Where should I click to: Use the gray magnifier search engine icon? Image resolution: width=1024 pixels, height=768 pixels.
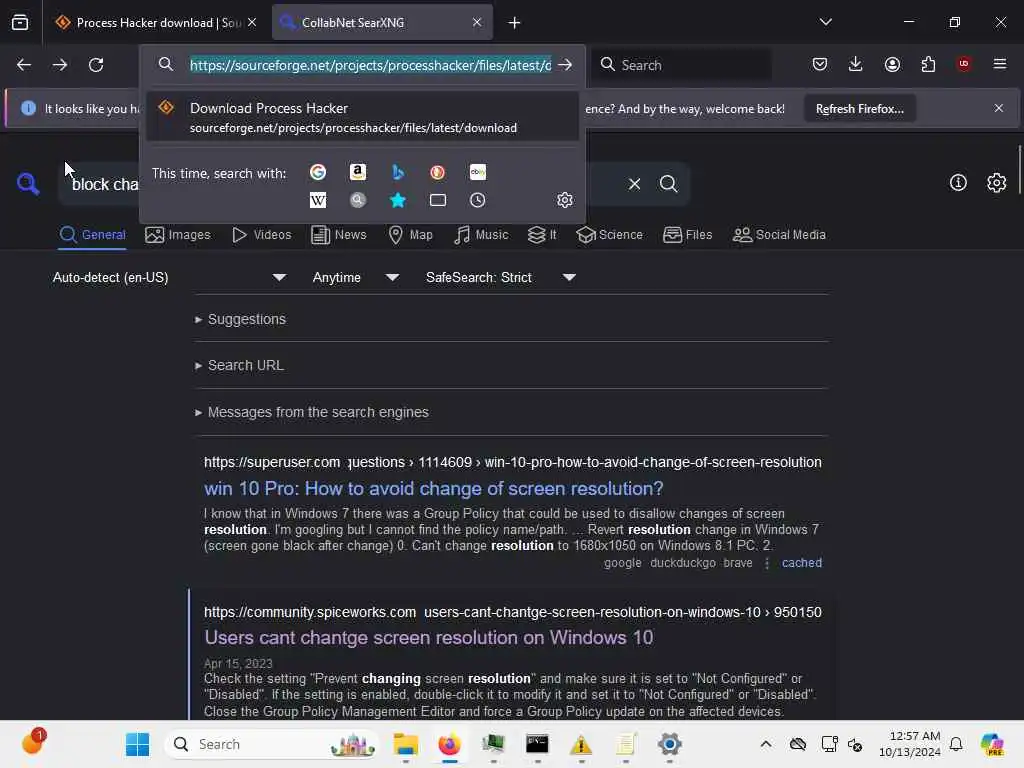click(x=357, y=200)
